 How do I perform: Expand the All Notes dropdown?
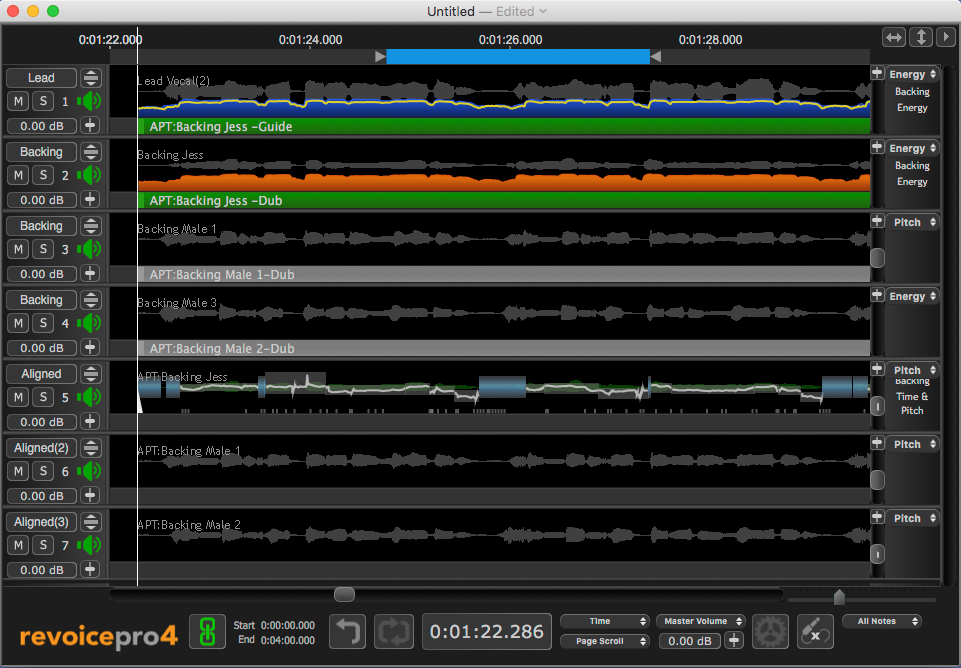(x=882, y=621)
